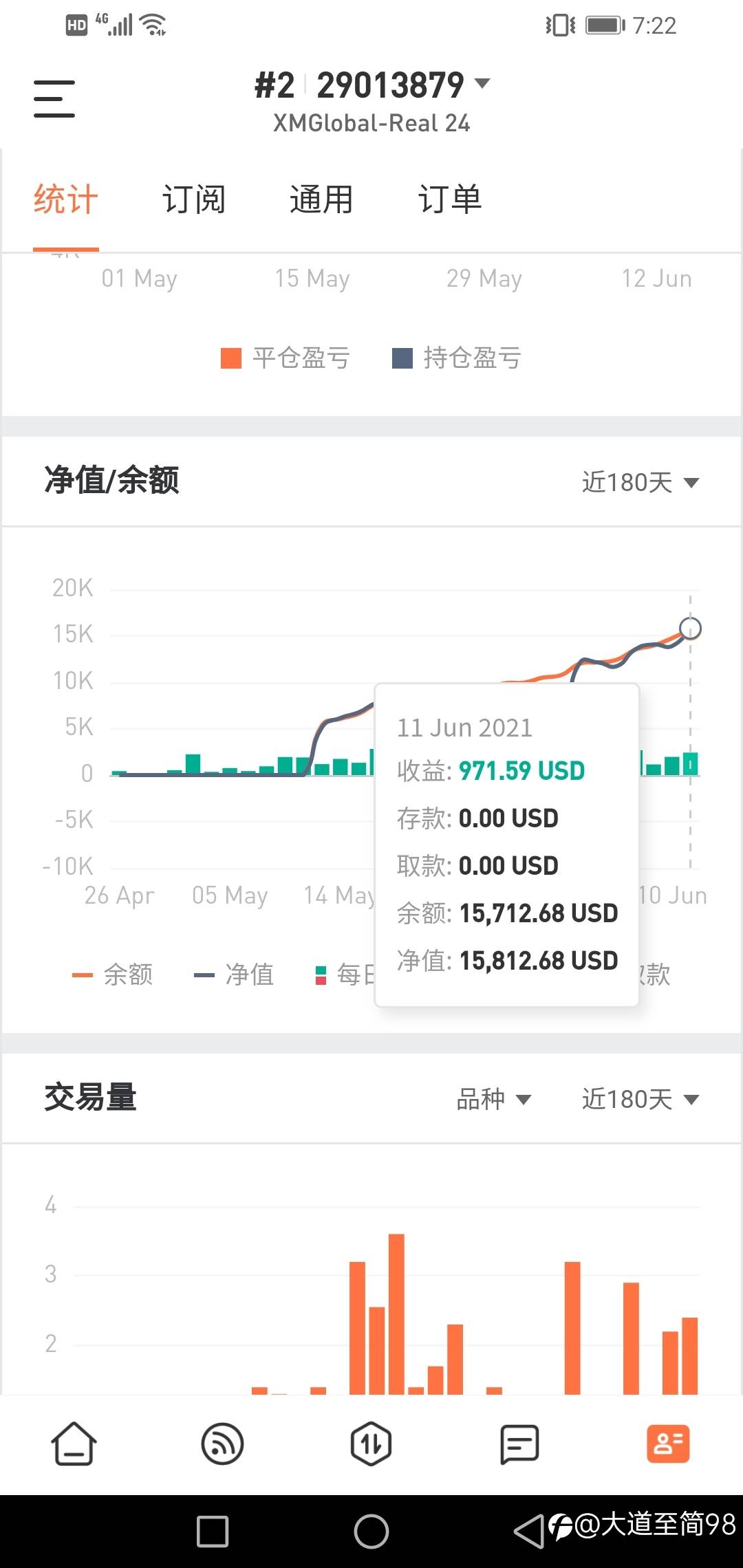Image resolution: width=743 pixels, height=1568 pixels.
Task: Toggle 净值 line in legend
Action: tap(235, 974)
